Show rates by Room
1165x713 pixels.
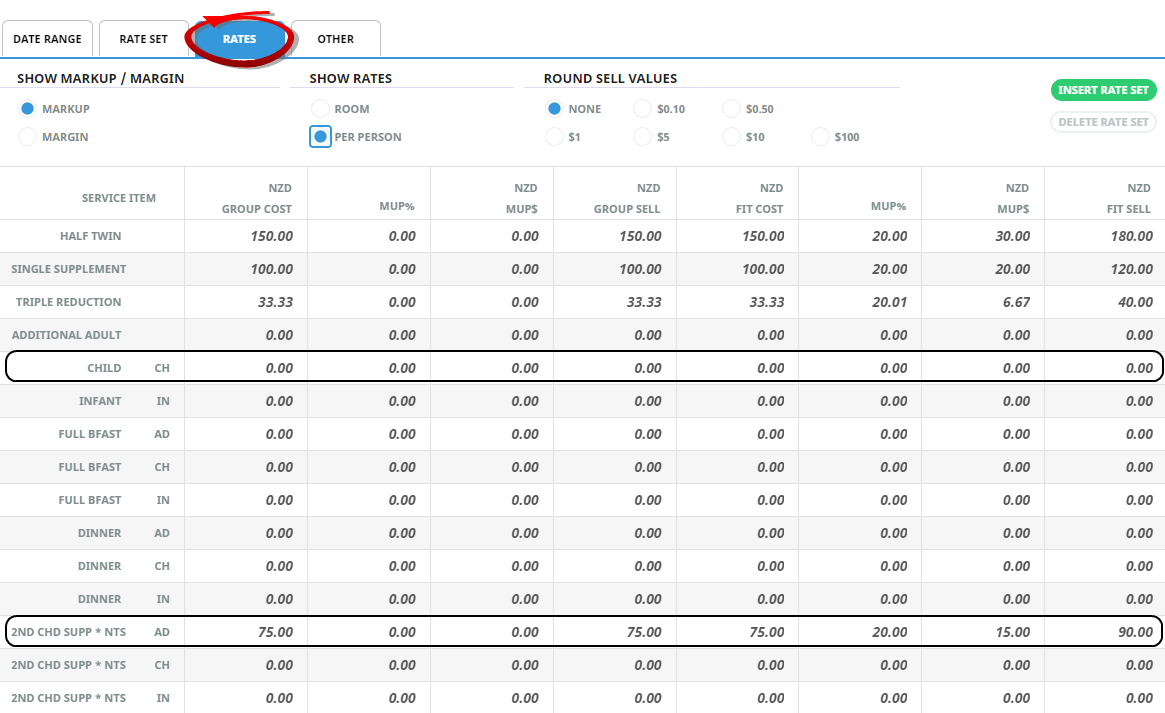point(320,109)
